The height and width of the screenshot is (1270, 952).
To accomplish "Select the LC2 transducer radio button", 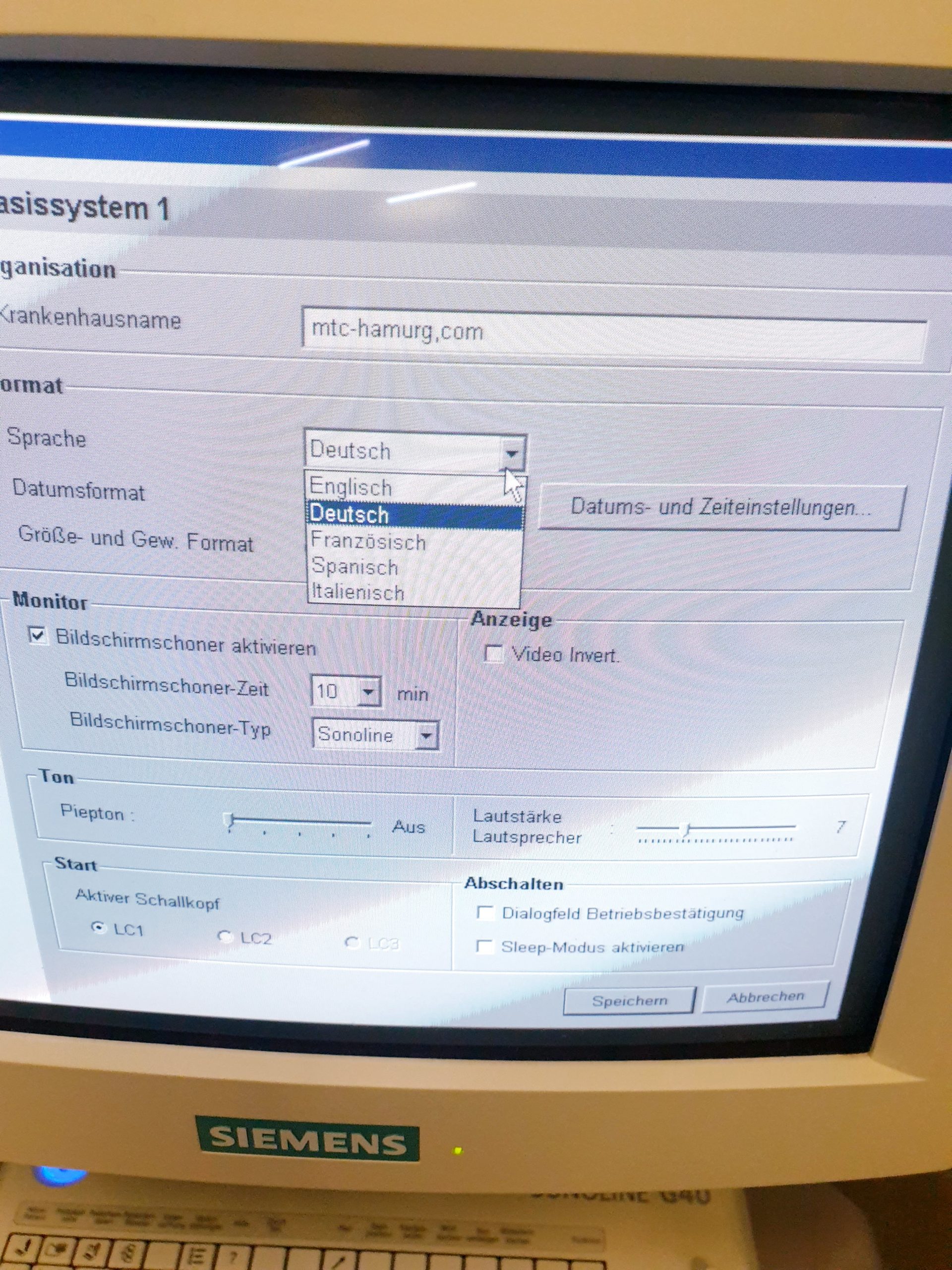I will click(226, 937).
